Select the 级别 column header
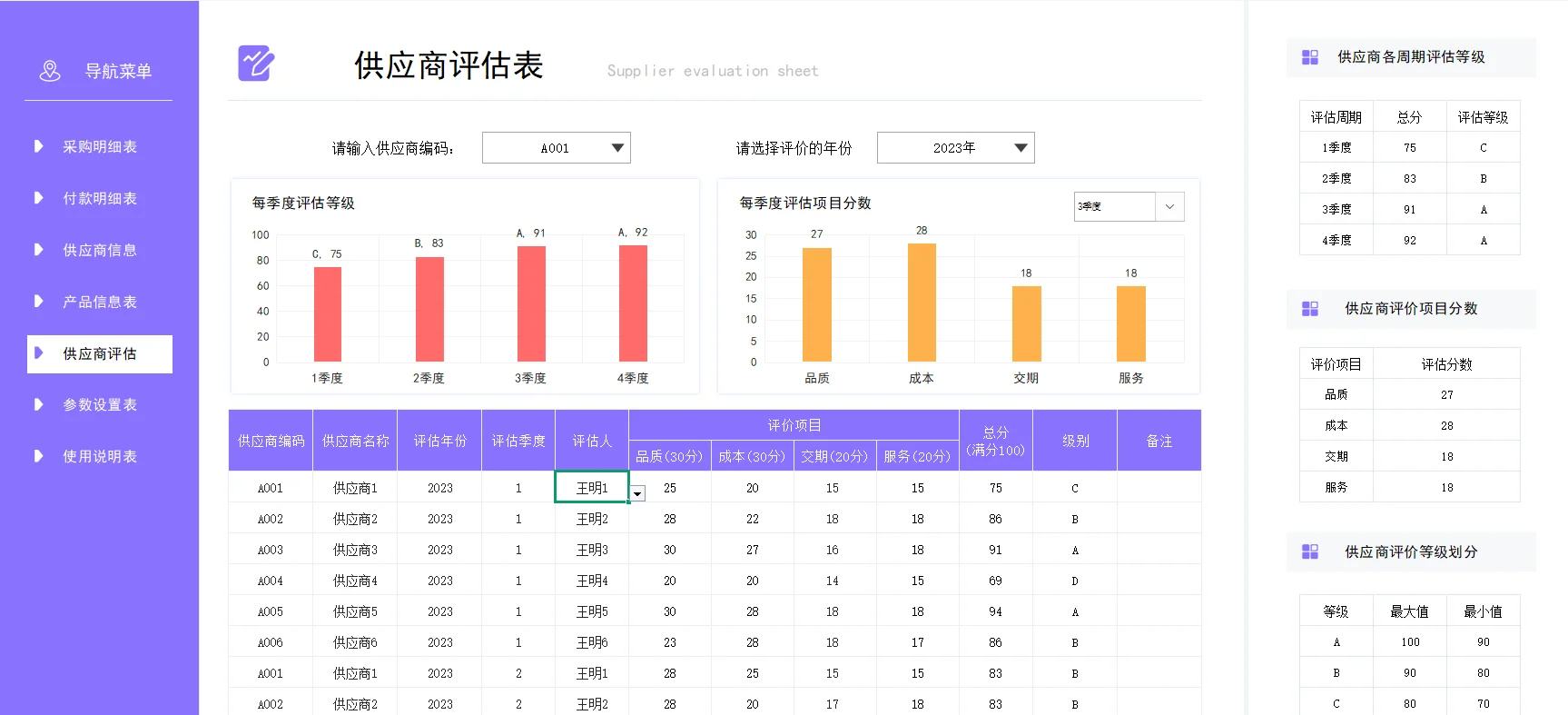The height and width of the screenshot is (715, 1568). (1076, 441)
